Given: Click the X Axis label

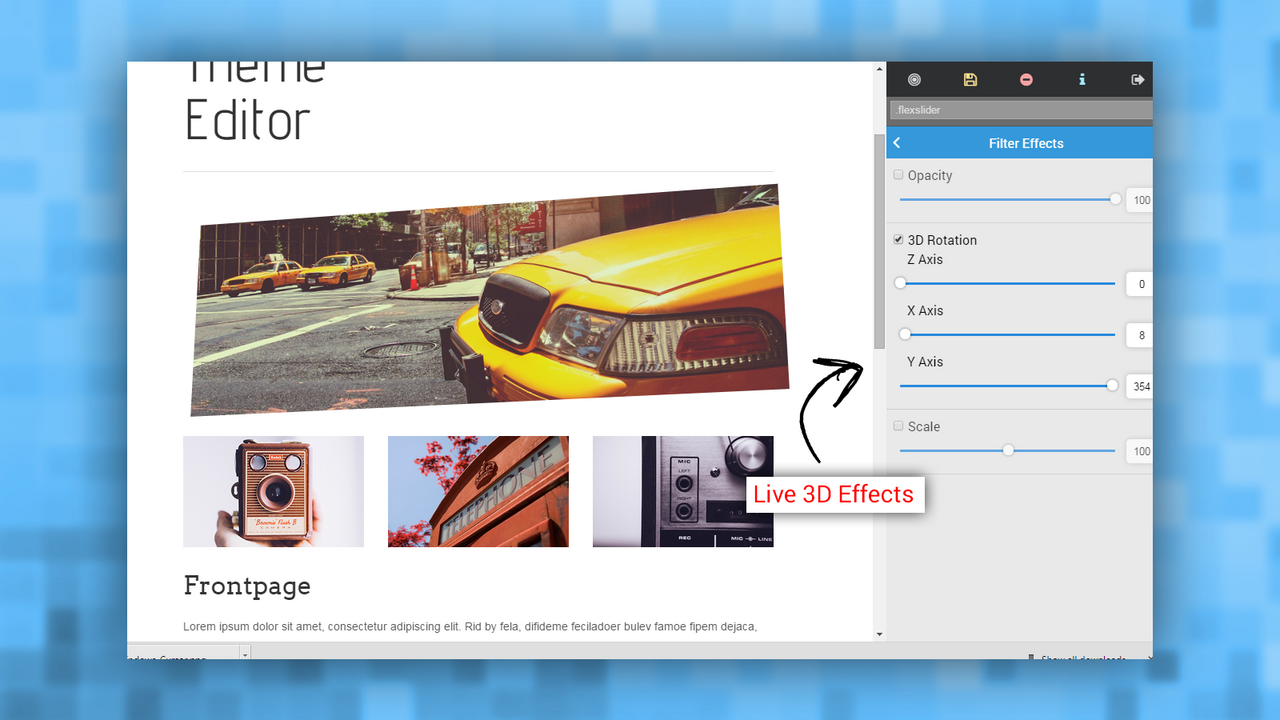Looking at the screenshot, I should (925, 310).
